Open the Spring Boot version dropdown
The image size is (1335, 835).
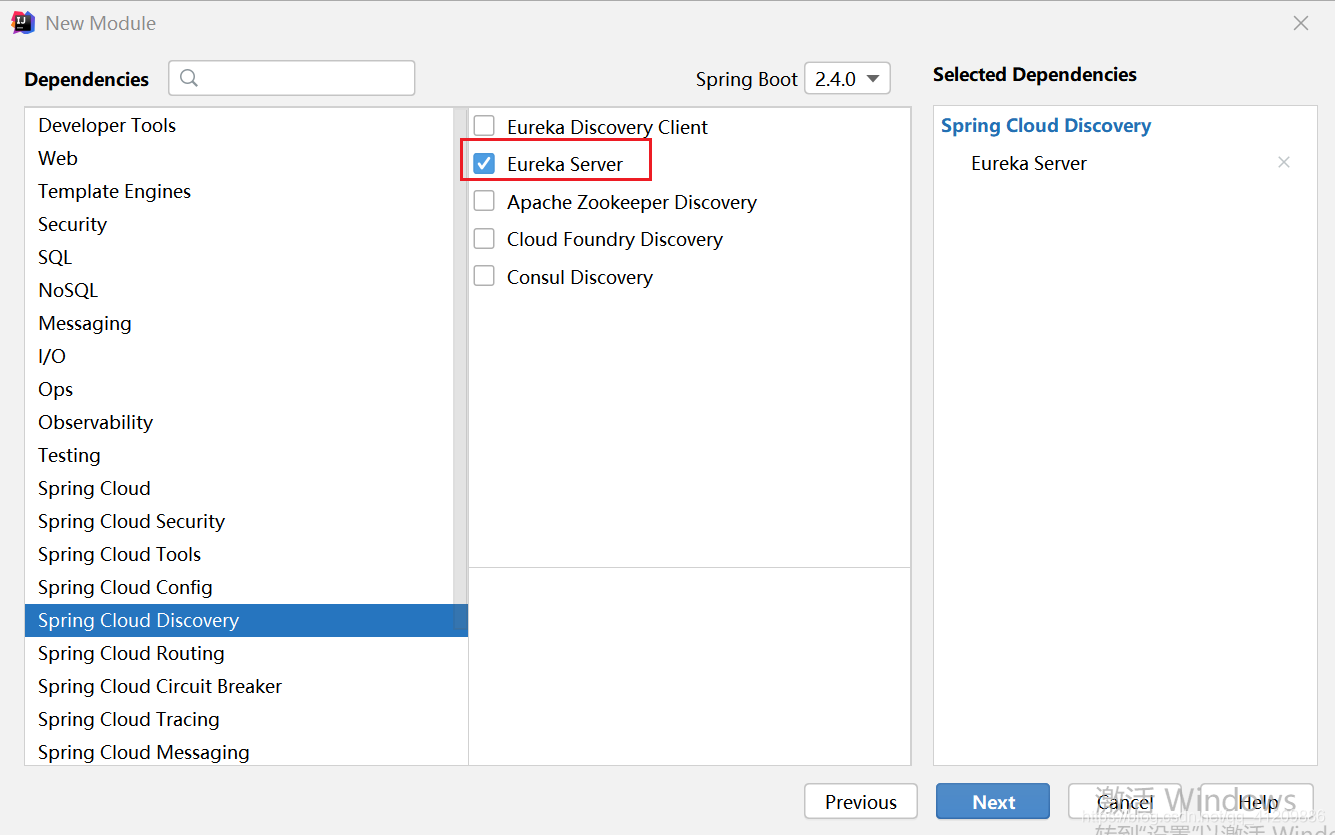tap(847, 78)
